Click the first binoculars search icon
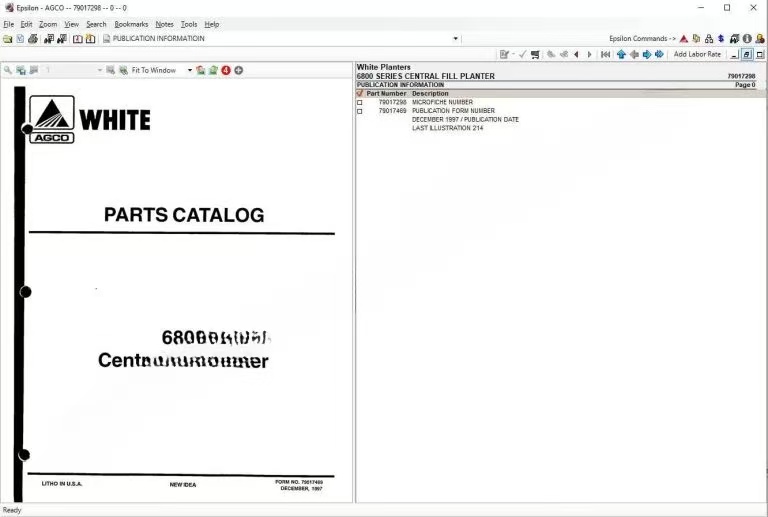 point(48,39)
